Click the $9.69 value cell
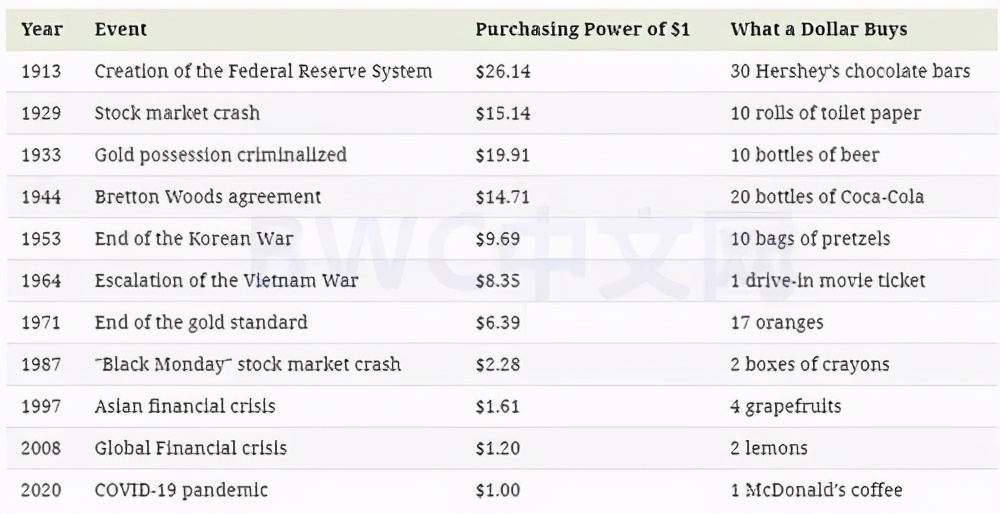The image size is (1000, 514). point(498,239)
